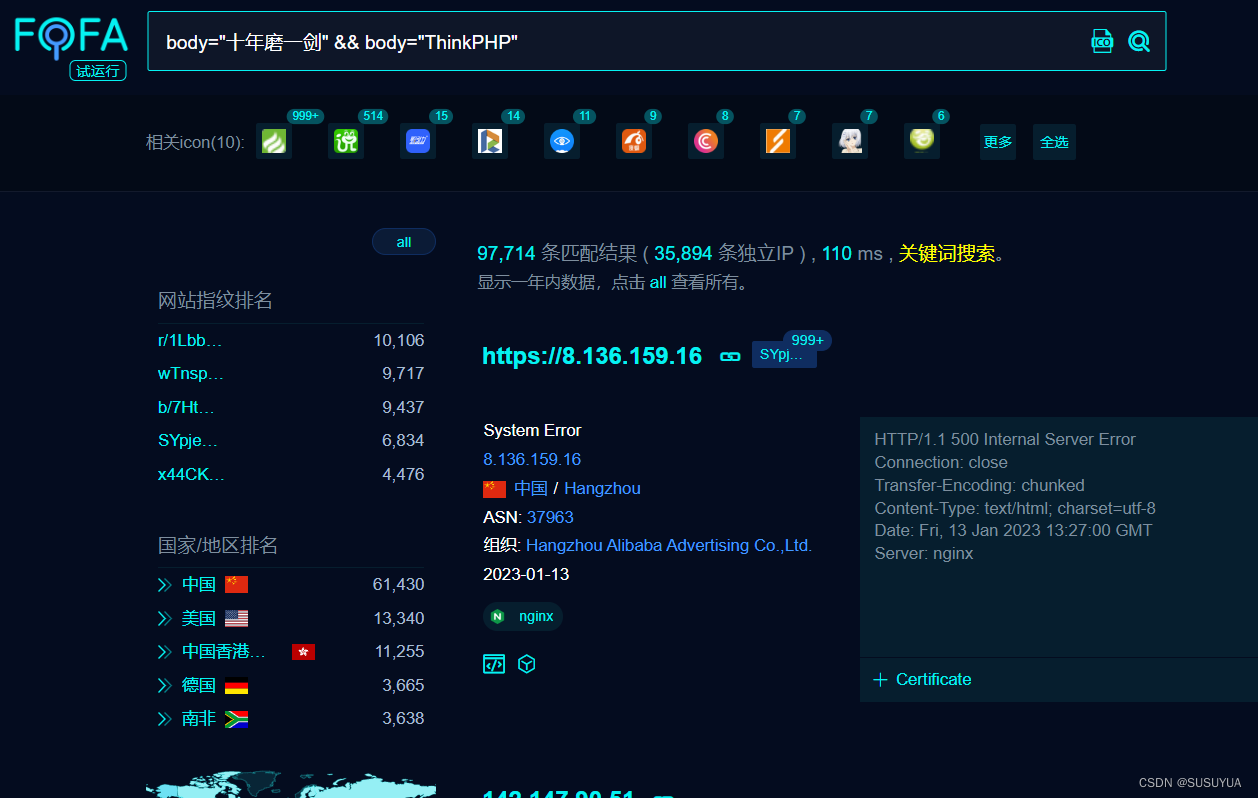This screenshot has height=798, width=1258.
Task: Select the pink C icon with 8 badge
Action: 706,141
